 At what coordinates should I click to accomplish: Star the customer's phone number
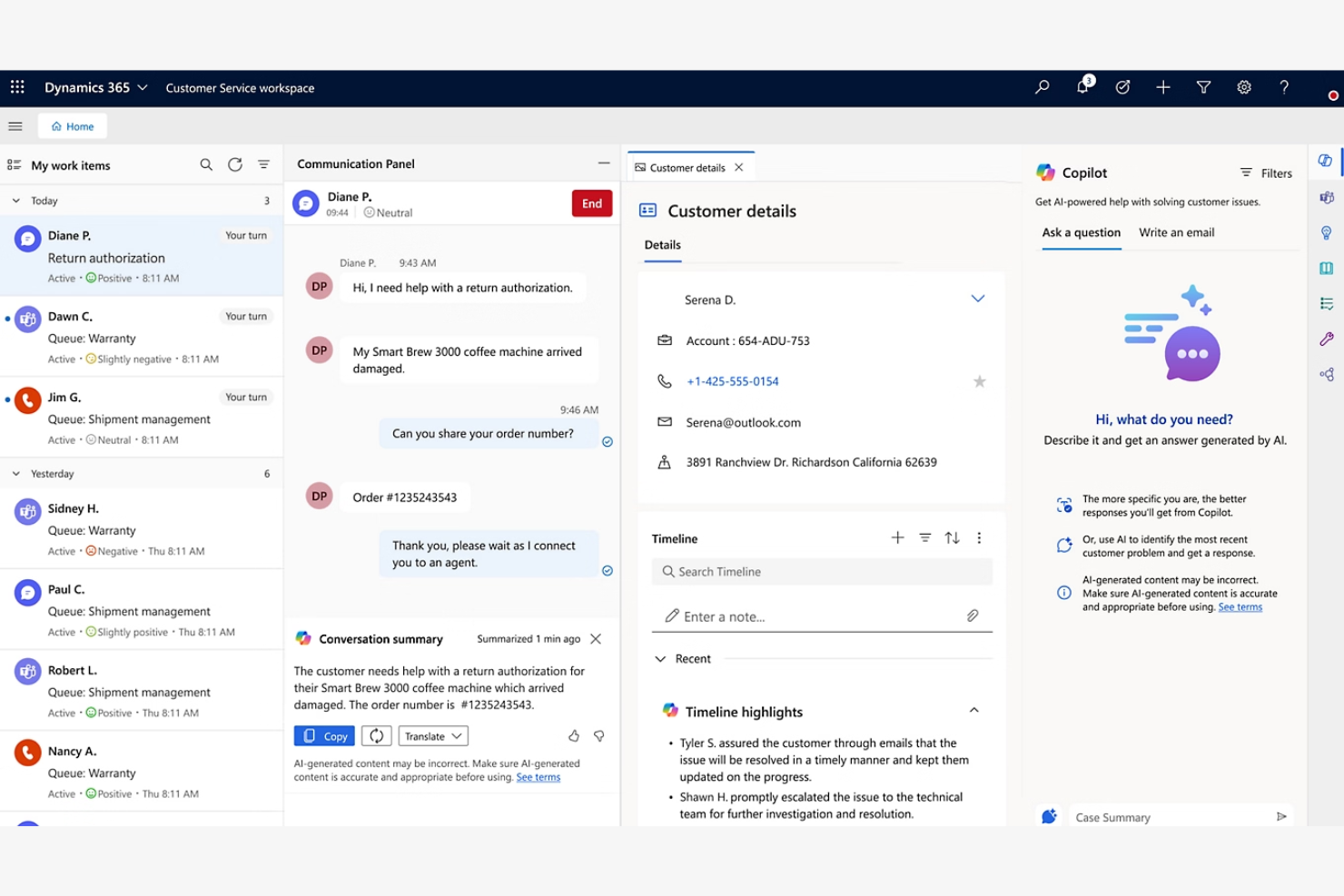point(980,381)
